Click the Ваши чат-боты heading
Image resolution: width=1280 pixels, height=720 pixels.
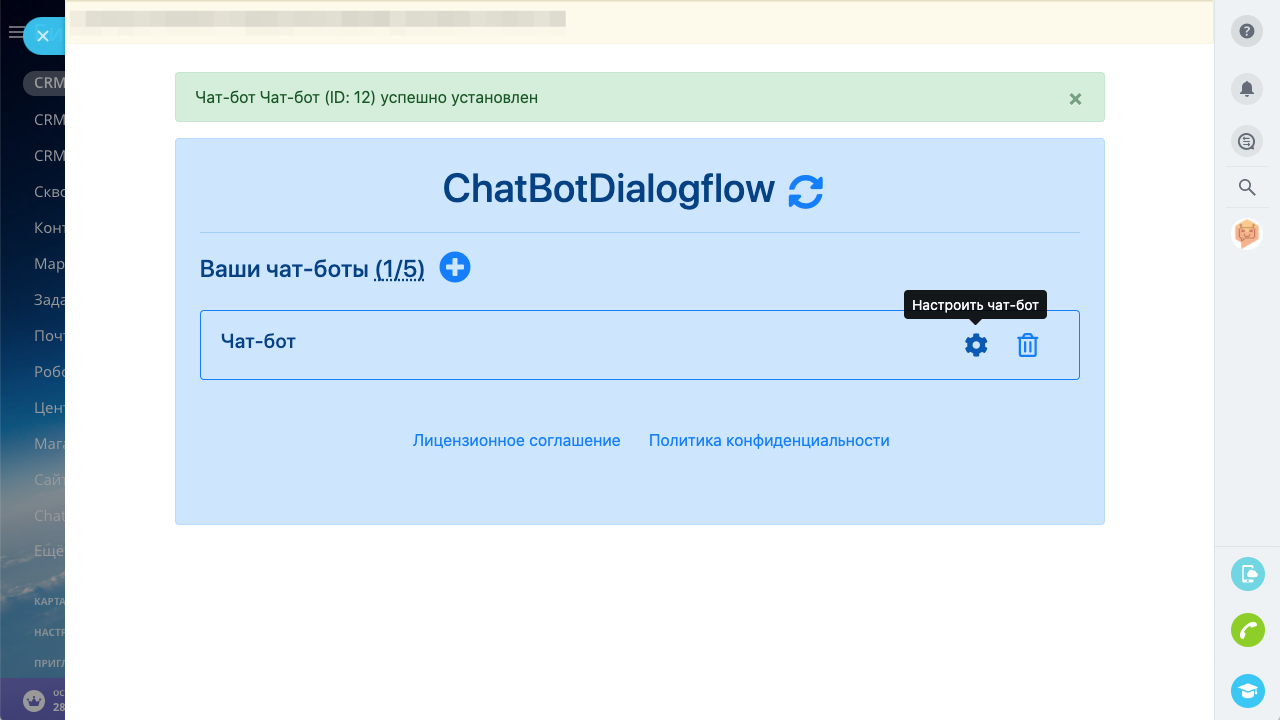tap(284, 269)
